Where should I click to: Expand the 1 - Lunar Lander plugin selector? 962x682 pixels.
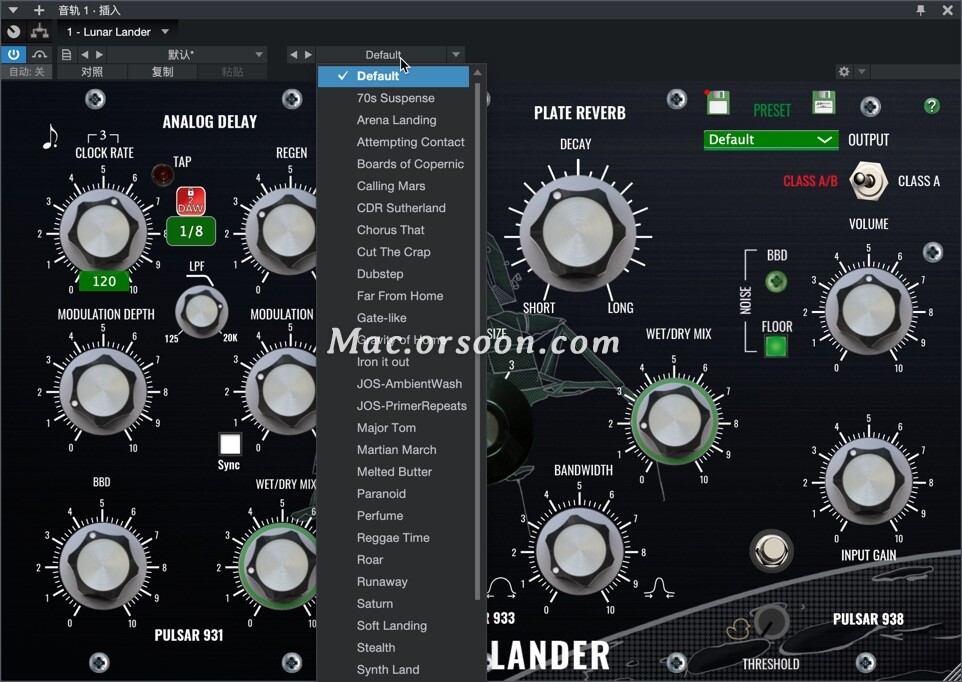(118, 31)
